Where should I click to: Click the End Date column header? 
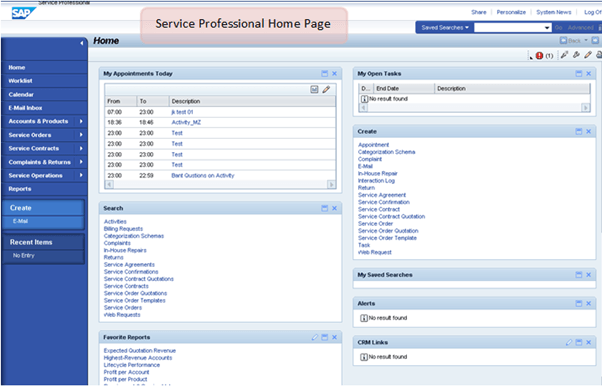404,88
